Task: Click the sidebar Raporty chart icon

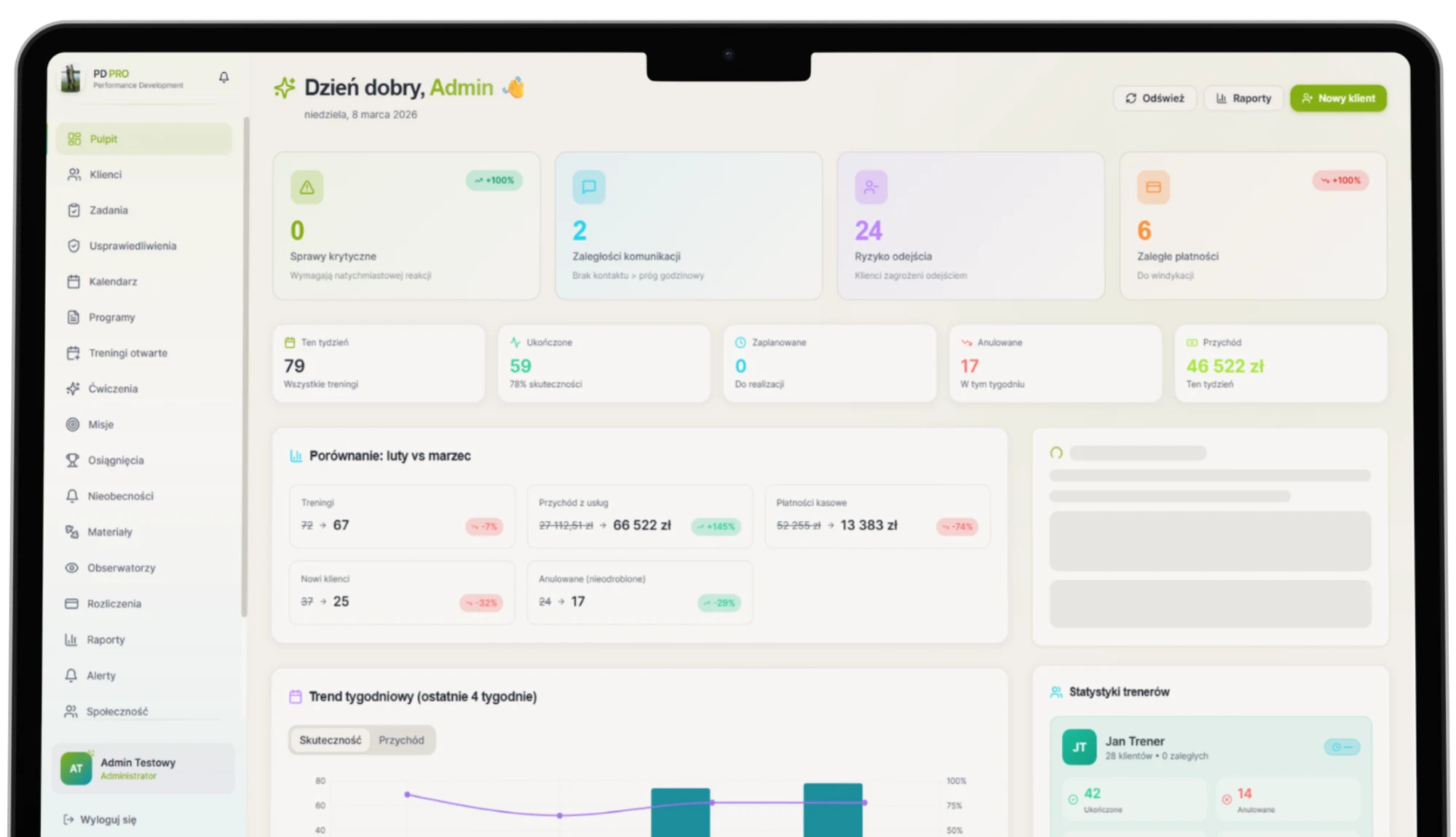Action: point(71,640)
